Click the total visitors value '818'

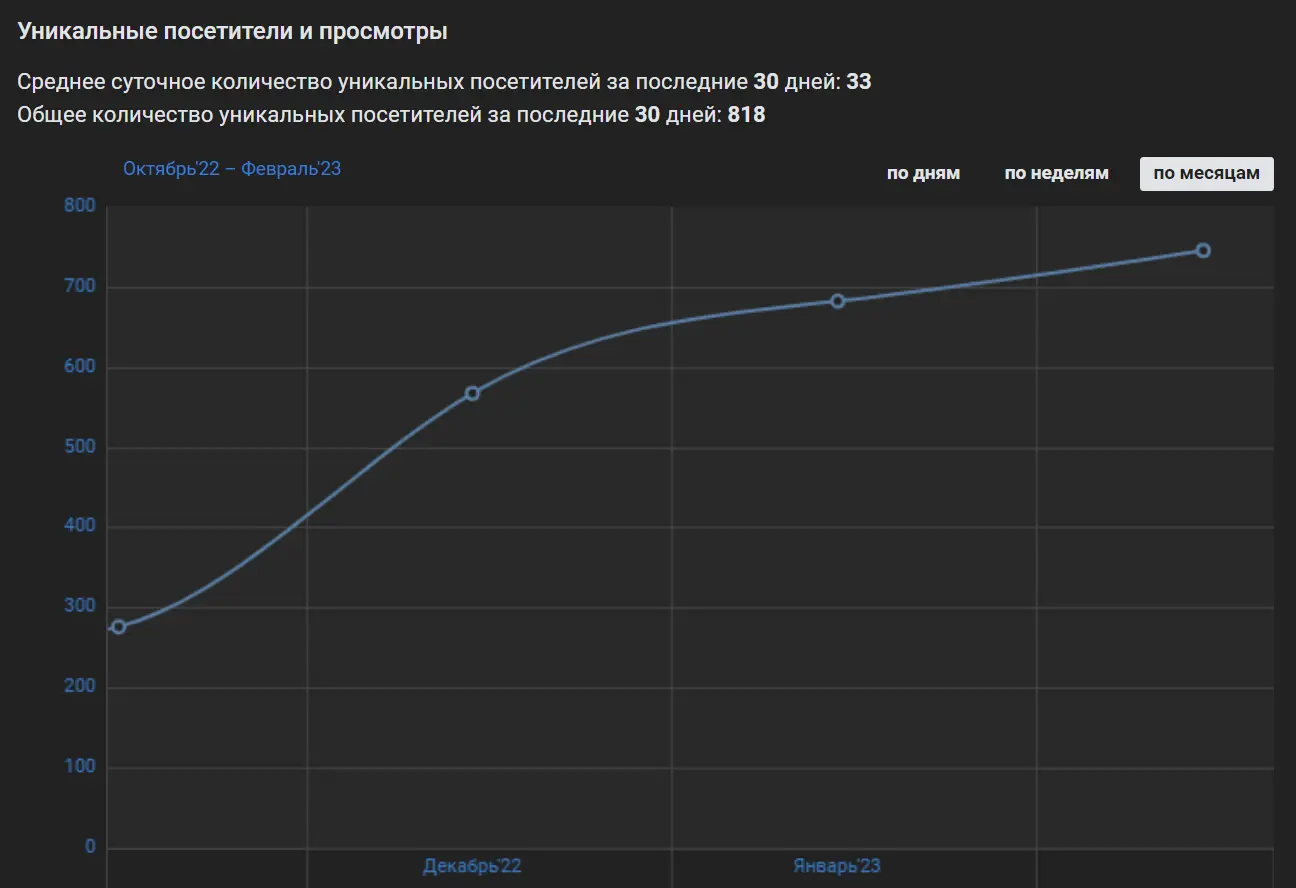coord(746,115)
